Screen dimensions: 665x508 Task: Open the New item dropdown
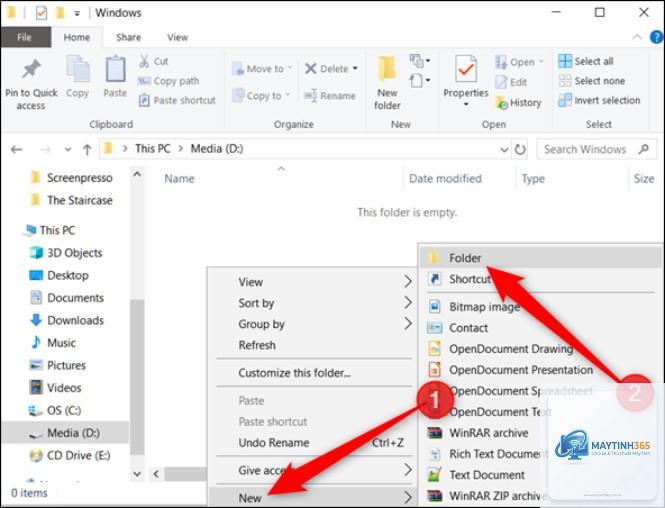coord(419,61)
